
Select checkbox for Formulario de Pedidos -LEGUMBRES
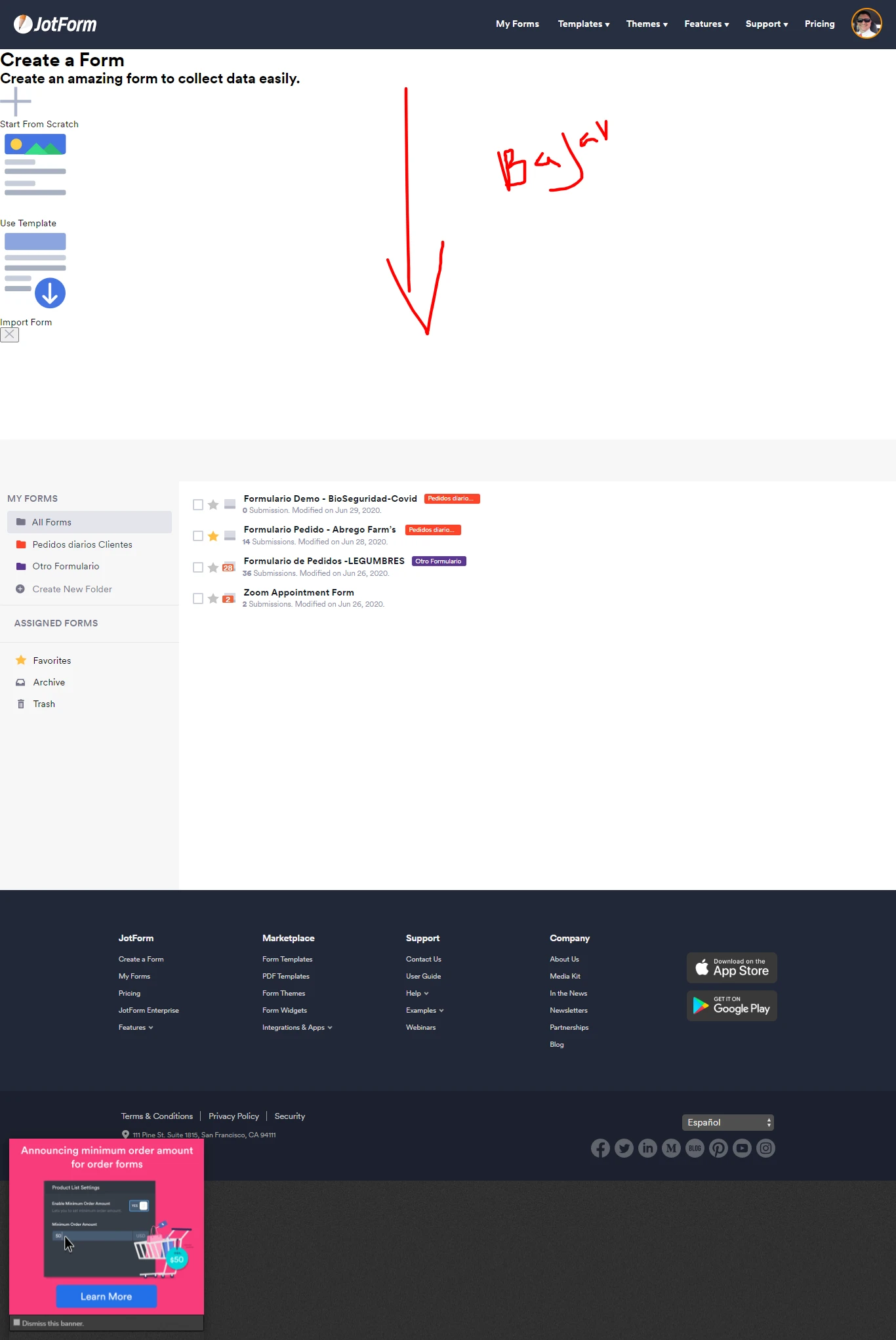pyautogui.click(x=198, y=567)
